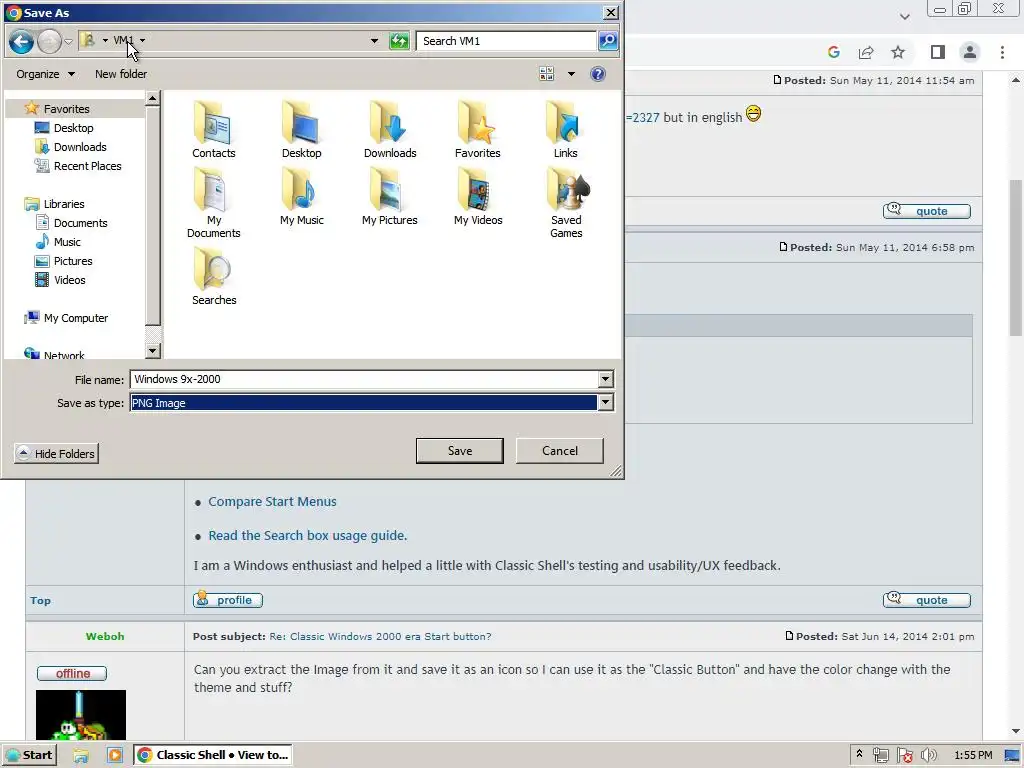Click the Top link in forum
Viewport: 1024px width, 768px height.
(x=40, y=600)
